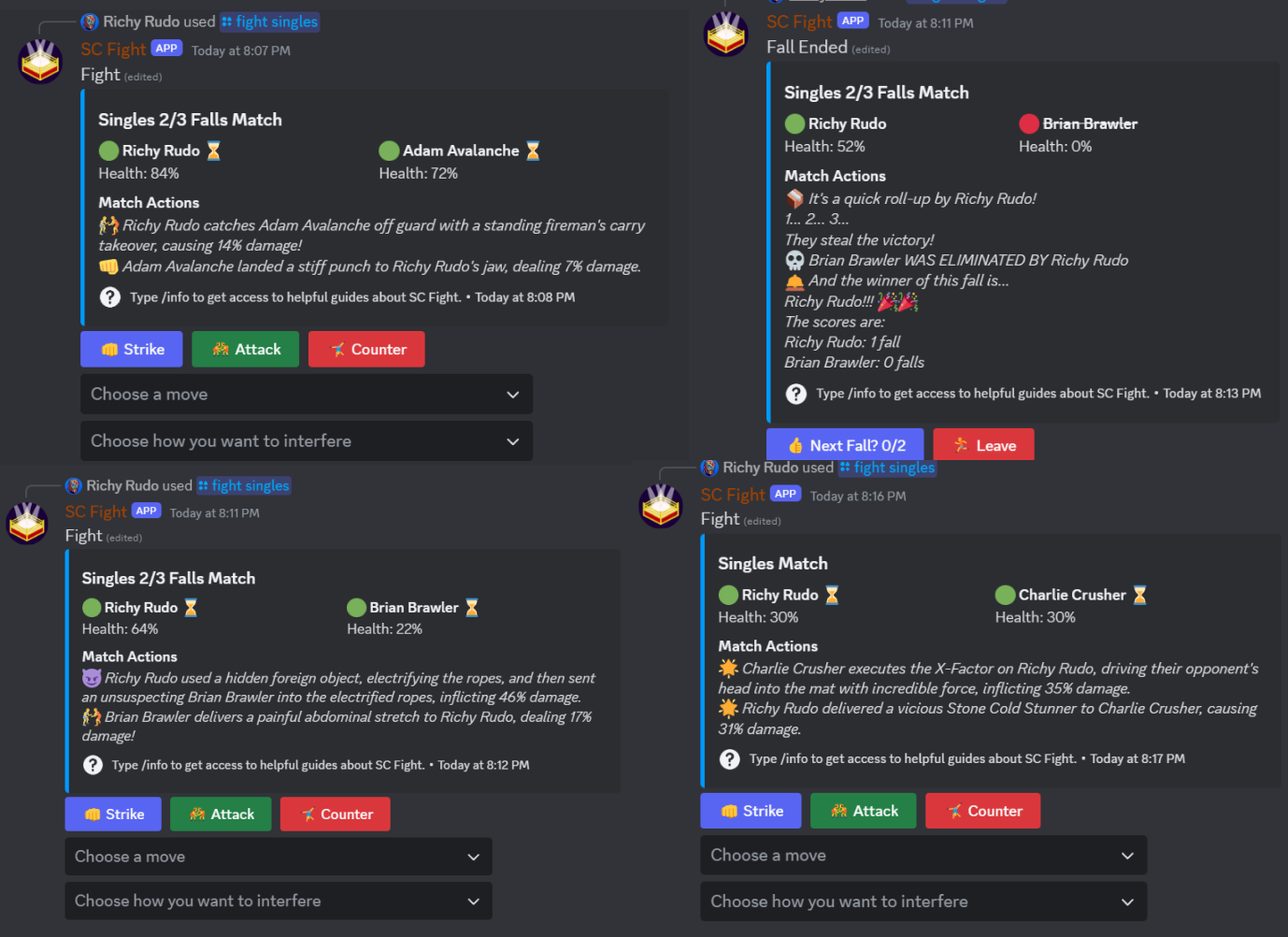Click the green status dot beside Adam Avalanche

pyautogui.click(x=389, y=151)
